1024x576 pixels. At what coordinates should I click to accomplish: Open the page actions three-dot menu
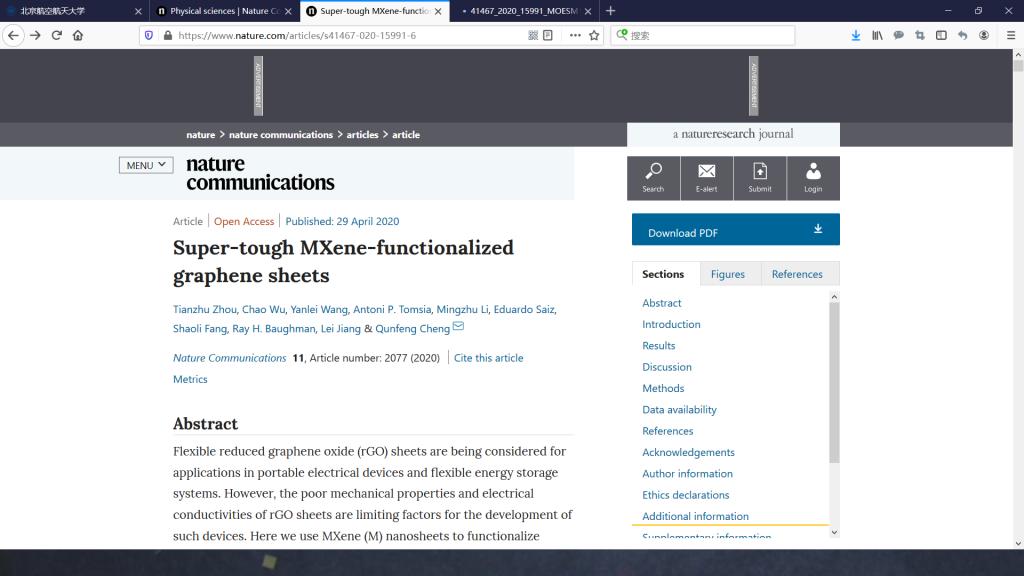(575, 35)
